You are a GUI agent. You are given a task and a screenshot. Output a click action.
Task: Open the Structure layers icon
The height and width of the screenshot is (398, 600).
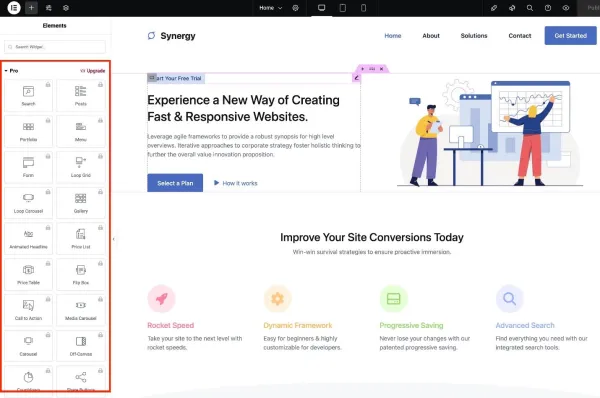pyautogui.click(x=66, y=8)
